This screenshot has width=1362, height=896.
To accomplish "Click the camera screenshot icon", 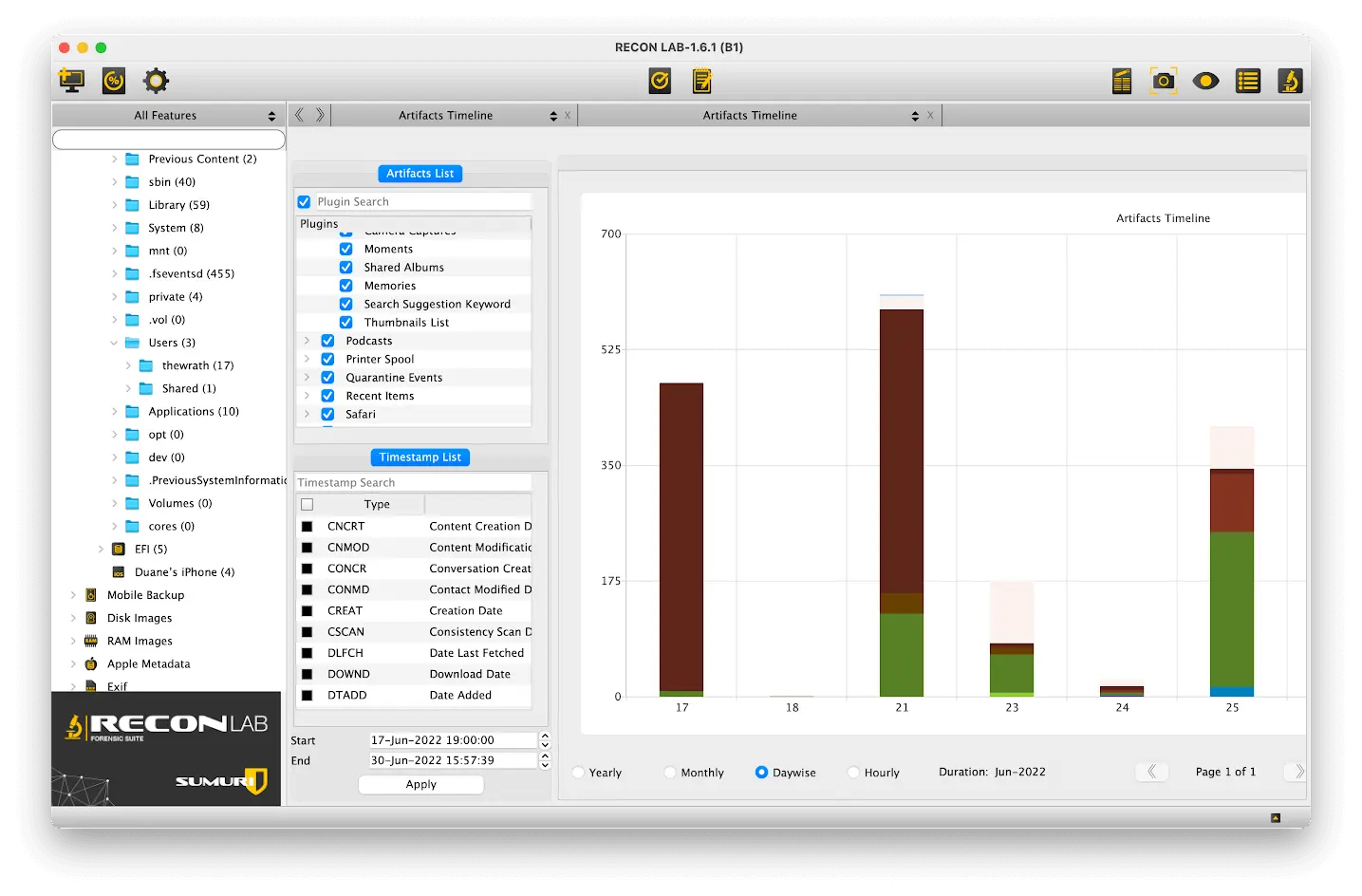I will [1164, 81].
